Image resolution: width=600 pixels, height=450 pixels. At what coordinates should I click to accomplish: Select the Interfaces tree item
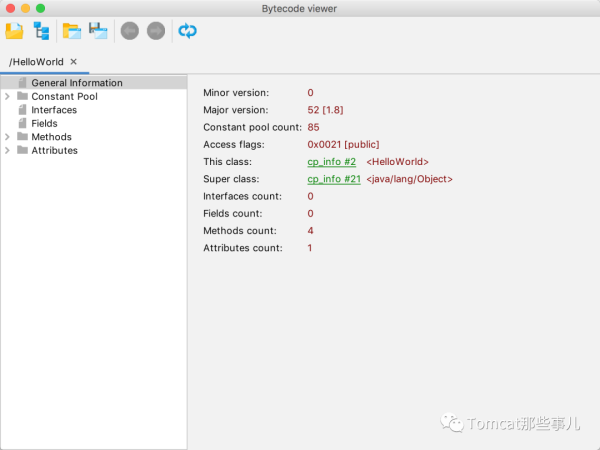click(x=53, y=110)
